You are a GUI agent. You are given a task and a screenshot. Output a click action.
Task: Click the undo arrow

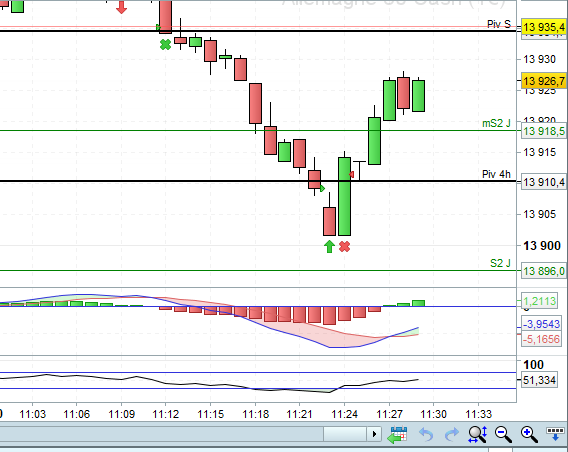click(426, 434)
